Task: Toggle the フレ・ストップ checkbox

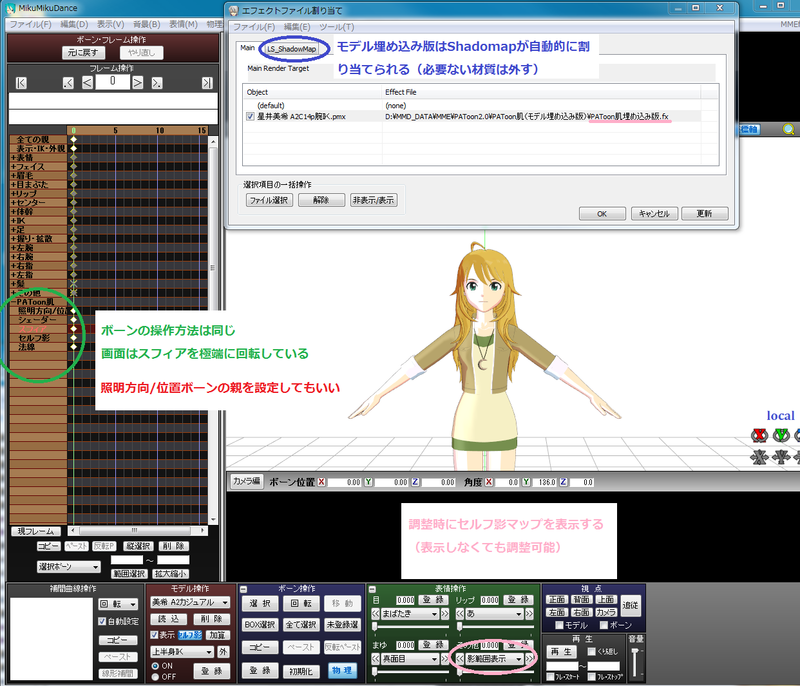Action: [x=591, y=677]
